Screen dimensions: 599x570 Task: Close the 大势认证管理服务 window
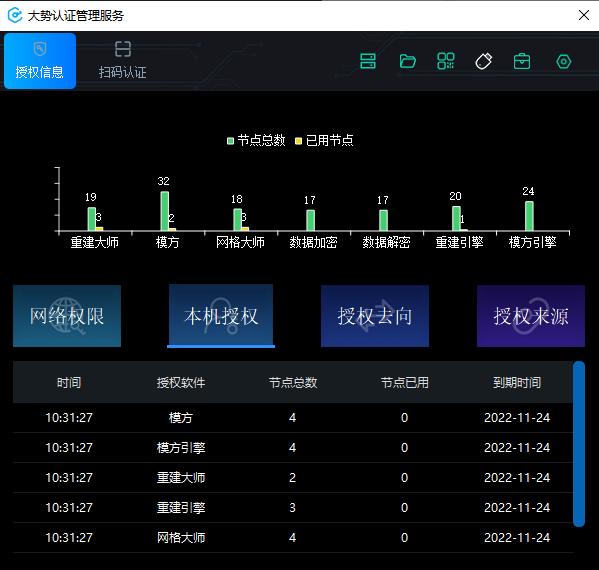click(584, 15)
